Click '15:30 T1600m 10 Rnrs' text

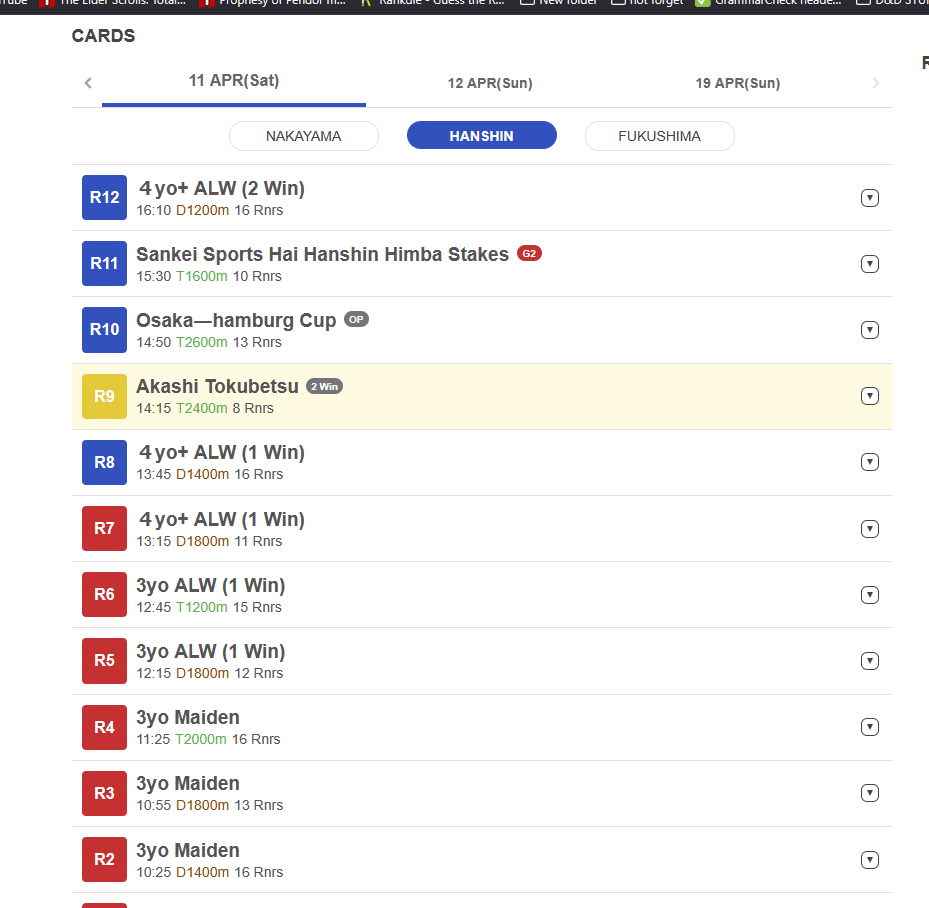tap(209, 276)
